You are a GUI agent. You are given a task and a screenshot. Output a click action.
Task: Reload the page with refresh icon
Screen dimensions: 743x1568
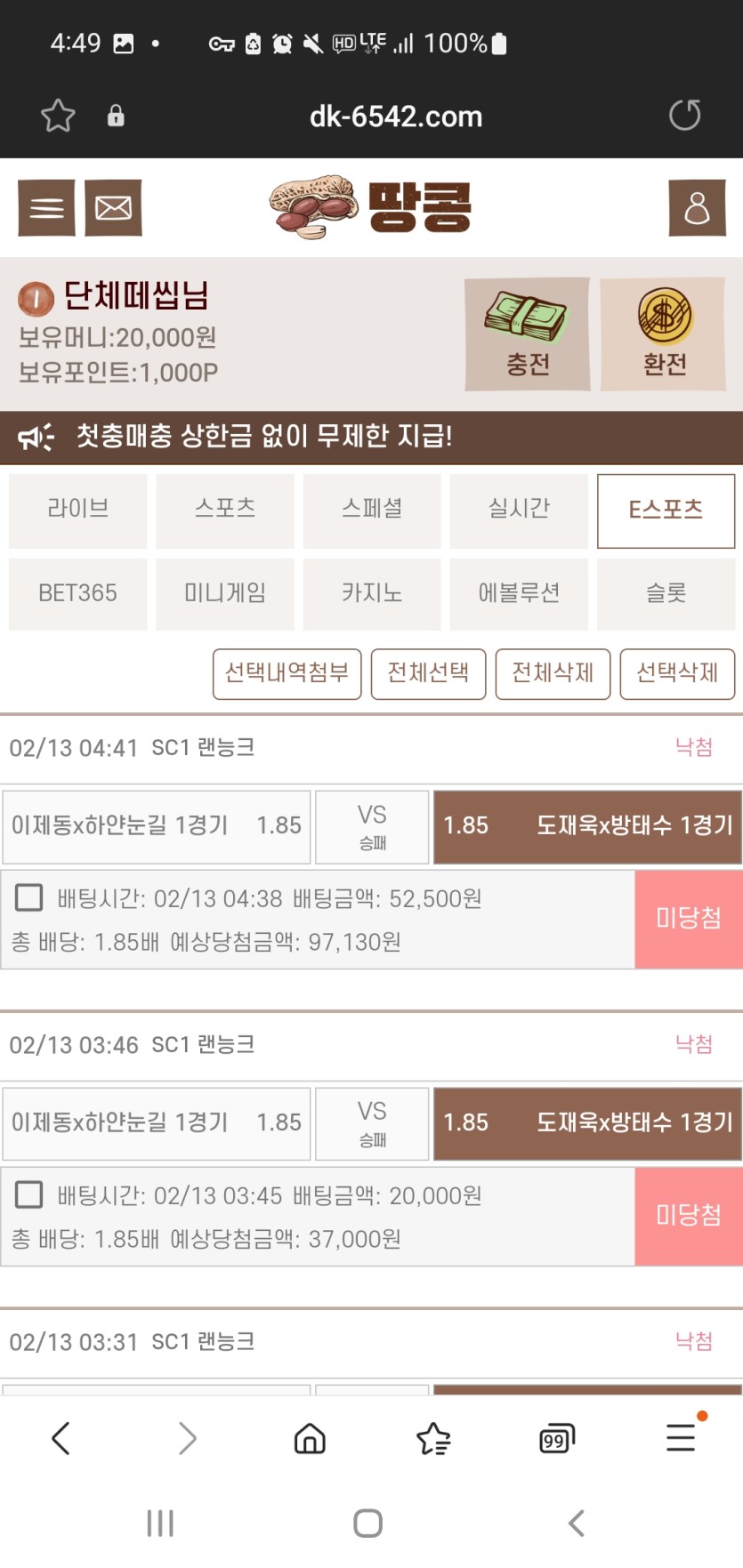click(x=684, y=116)
